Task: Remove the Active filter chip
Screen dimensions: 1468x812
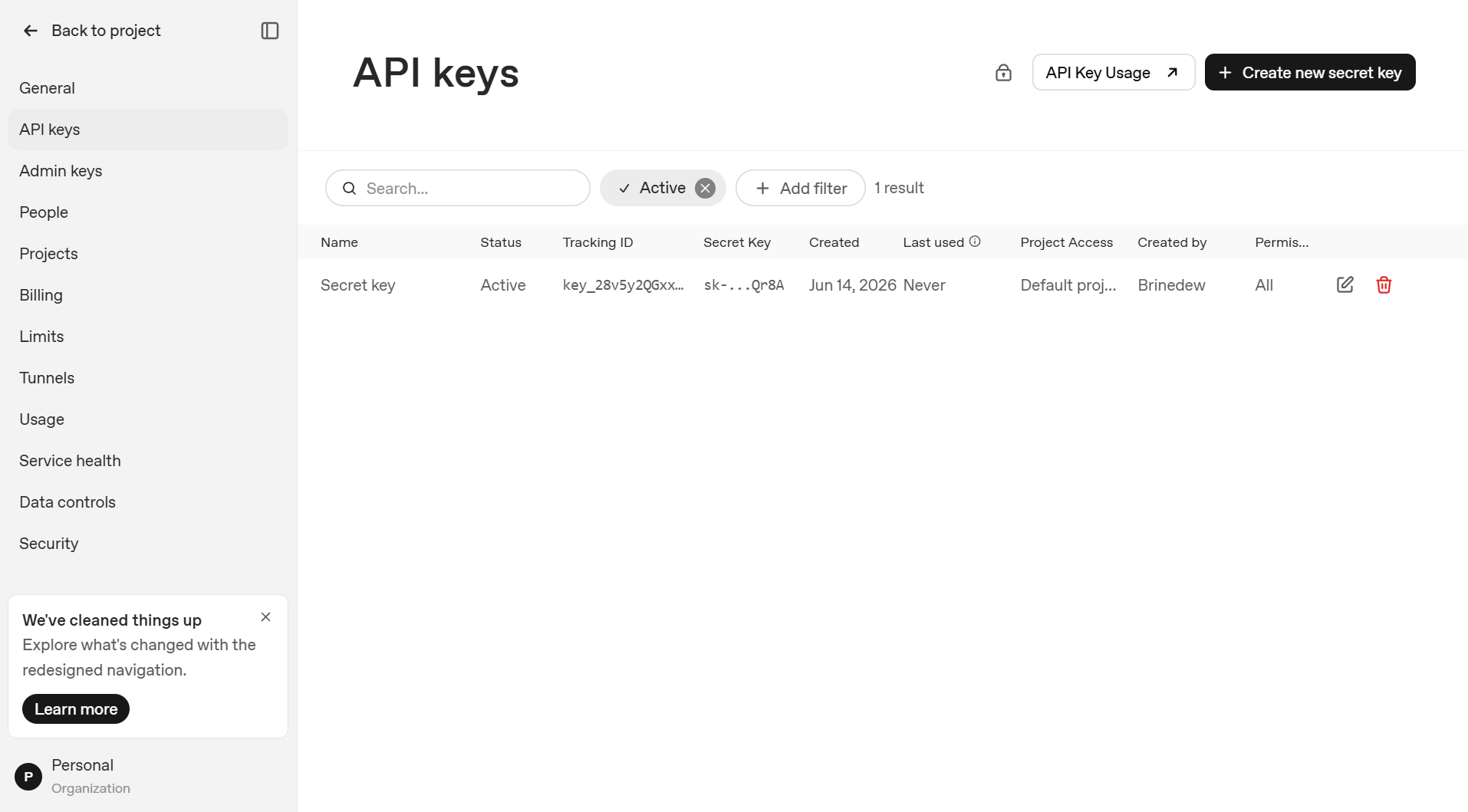Action: point(705,188)
